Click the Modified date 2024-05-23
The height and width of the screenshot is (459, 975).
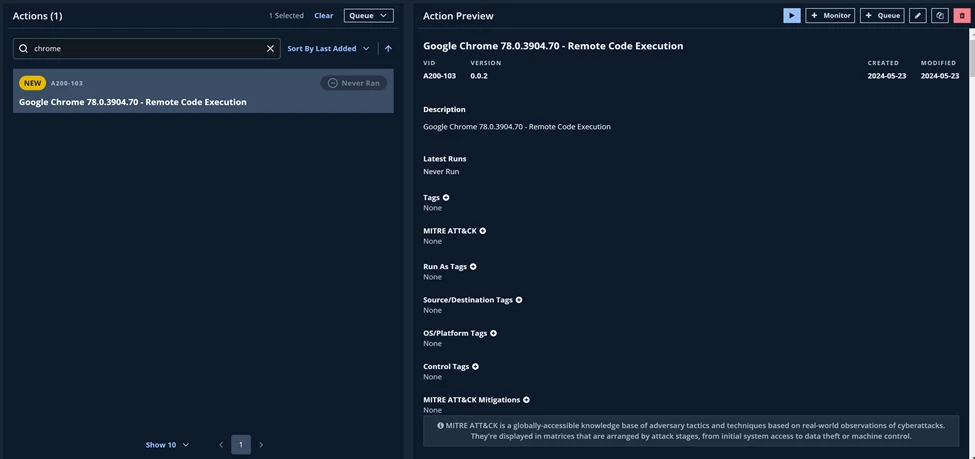[940, 76]
